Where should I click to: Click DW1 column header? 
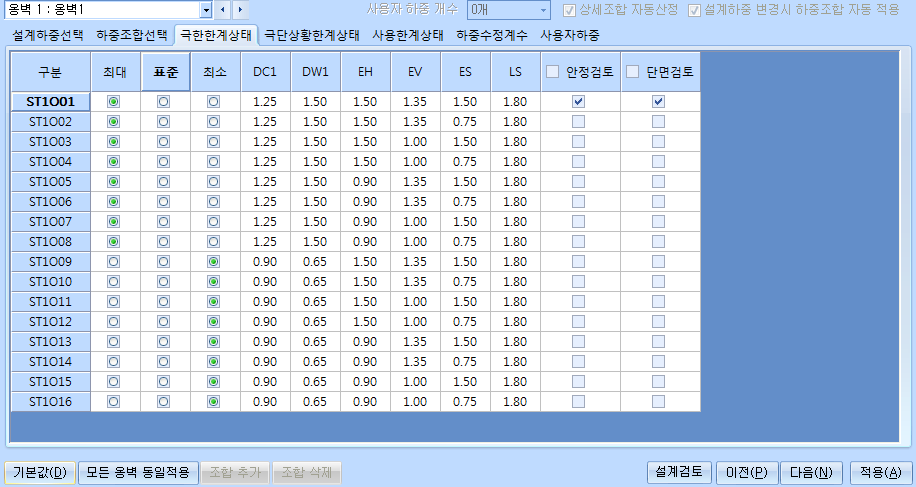tap(315, 72)
